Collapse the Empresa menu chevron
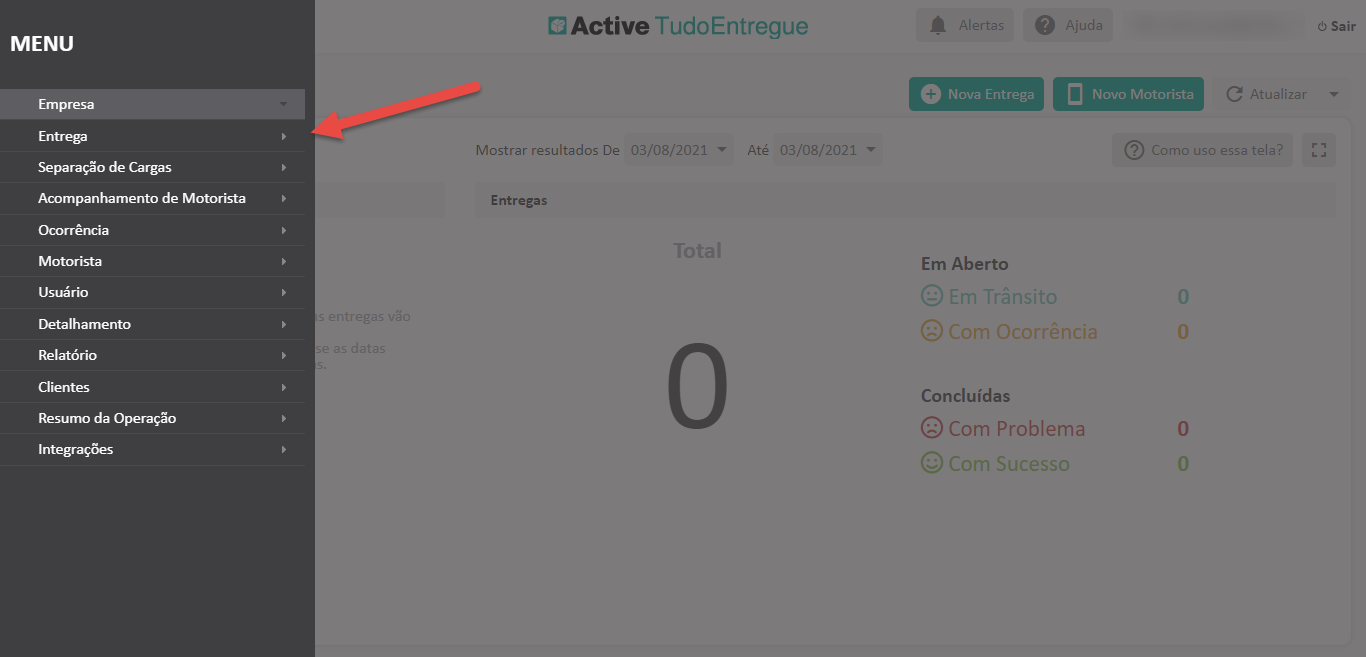This screenshot has height=657, width=1366. [x=283, y=104]
